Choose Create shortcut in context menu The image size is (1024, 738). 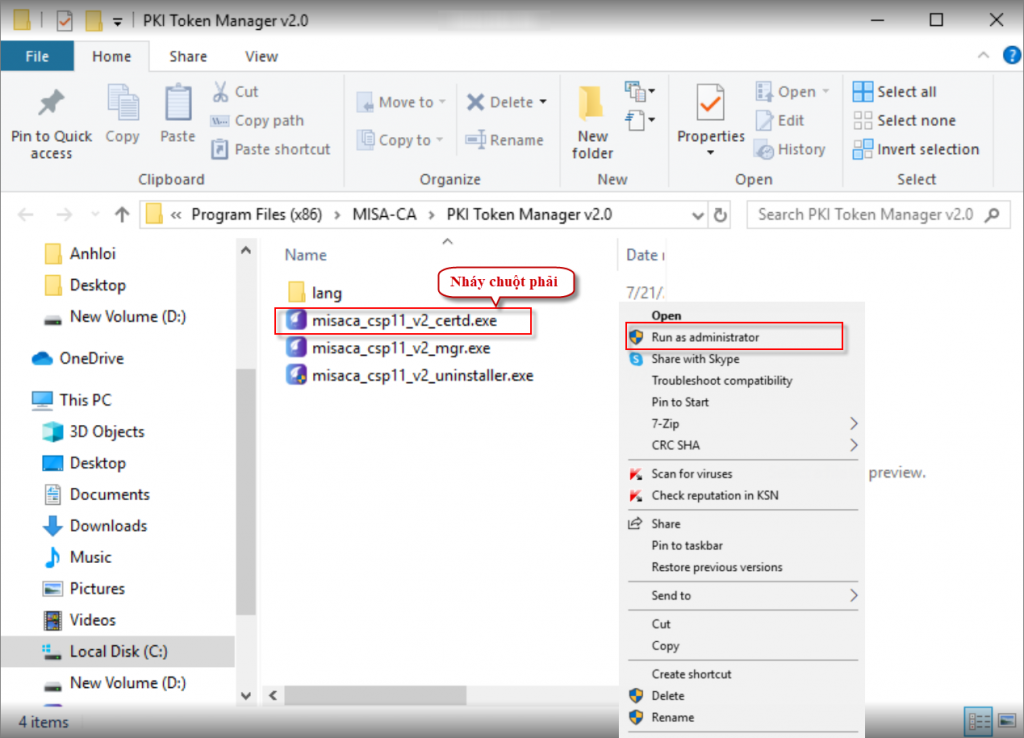pyautogui.click(x=744, y=674)
